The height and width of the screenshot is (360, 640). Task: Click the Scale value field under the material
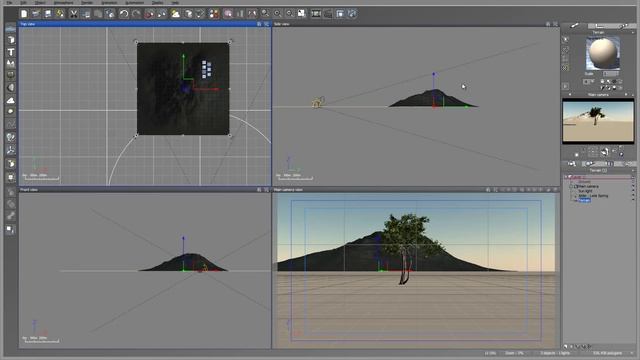(x=611, y=74)
